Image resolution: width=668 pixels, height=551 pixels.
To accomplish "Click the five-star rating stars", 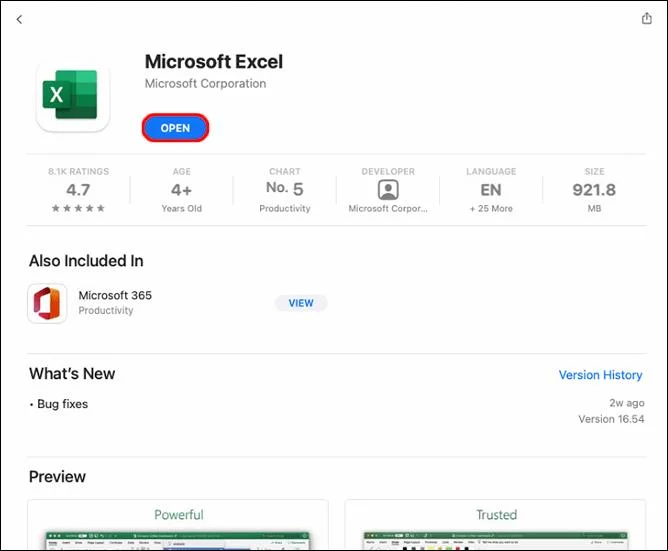I will point(78,209).
